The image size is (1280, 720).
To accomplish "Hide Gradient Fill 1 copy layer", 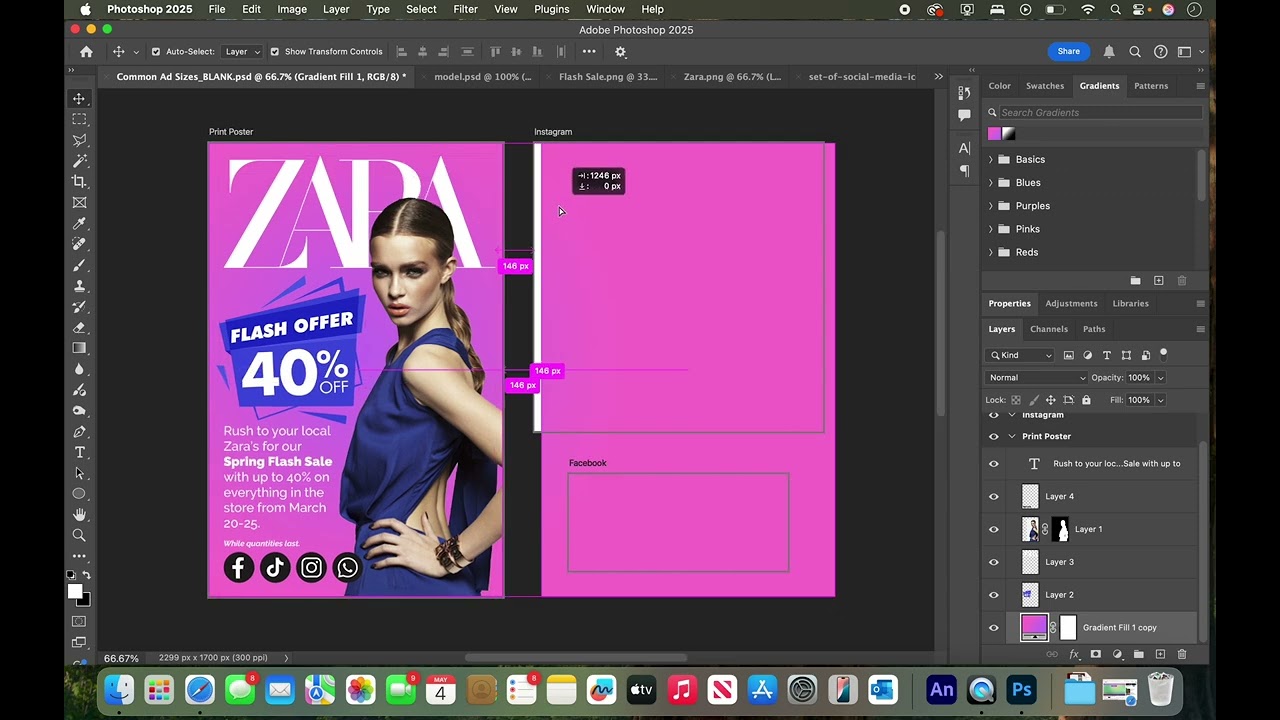I will click(x=994, y=628).
